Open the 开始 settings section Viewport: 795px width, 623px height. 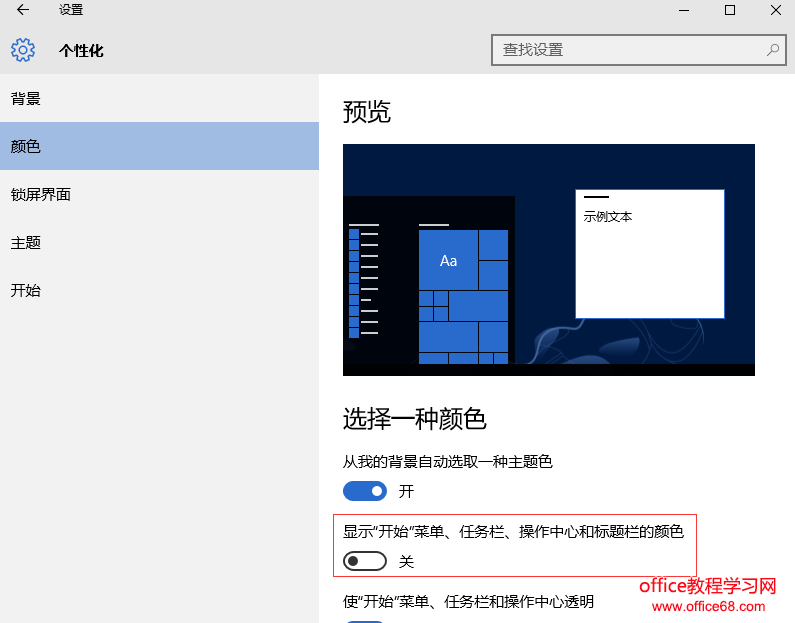pos(159,290)
